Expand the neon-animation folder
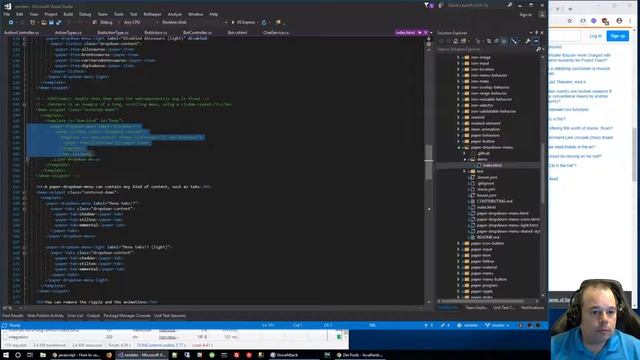Image resolution: width=640 pixels, height=360 pixels. click(x=458, y=129)
